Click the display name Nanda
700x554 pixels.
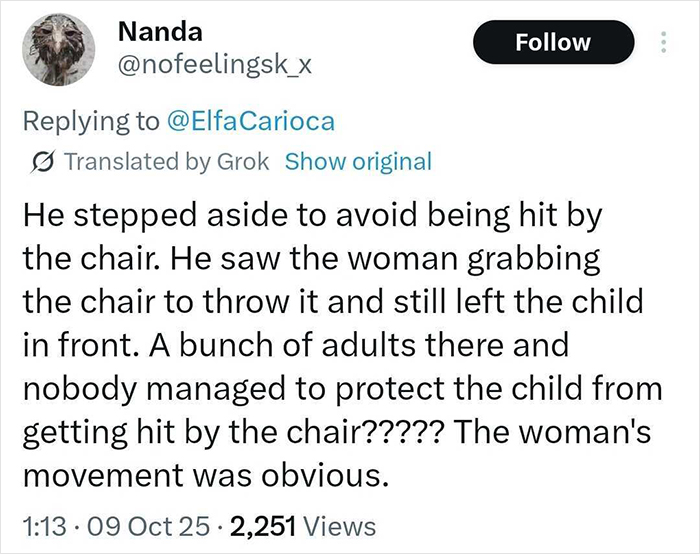(150, 32)
